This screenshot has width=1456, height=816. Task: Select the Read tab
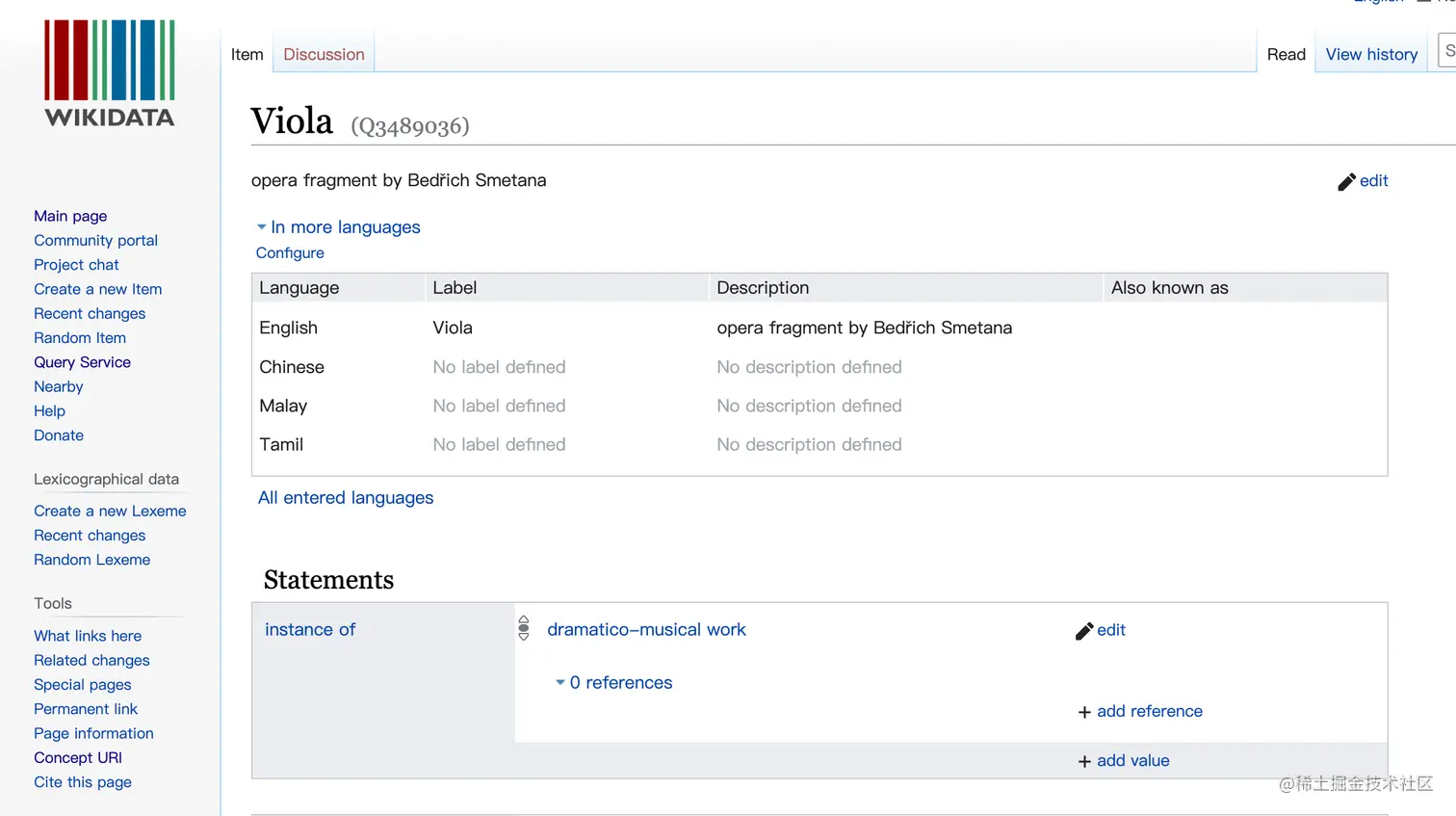(x=1286, y=55)
